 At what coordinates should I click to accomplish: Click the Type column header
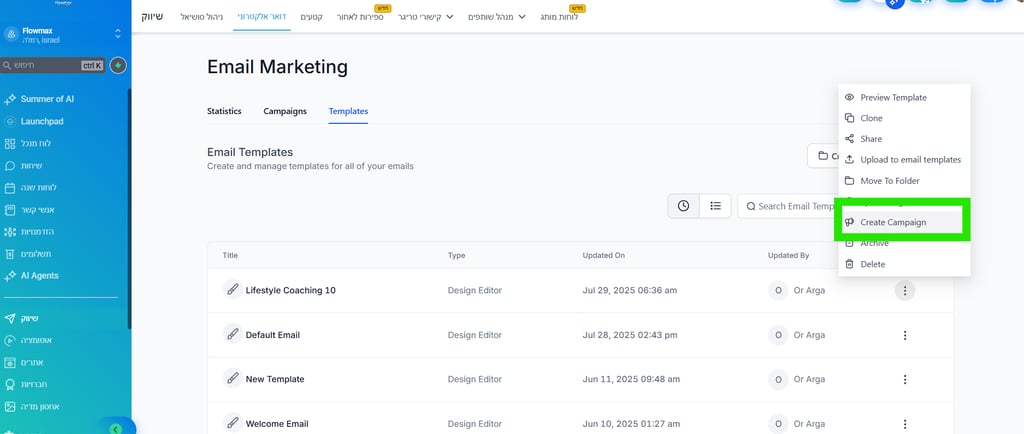point(456,255)
